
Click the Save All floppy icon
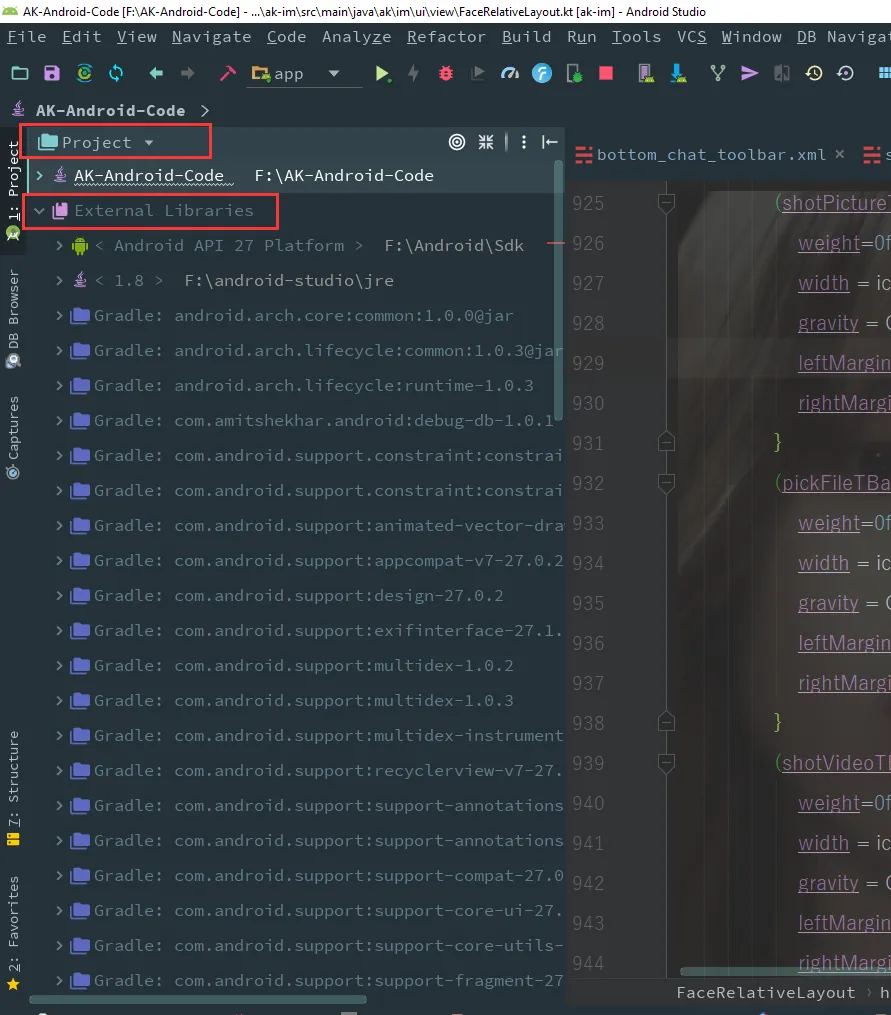coord(52,73)
